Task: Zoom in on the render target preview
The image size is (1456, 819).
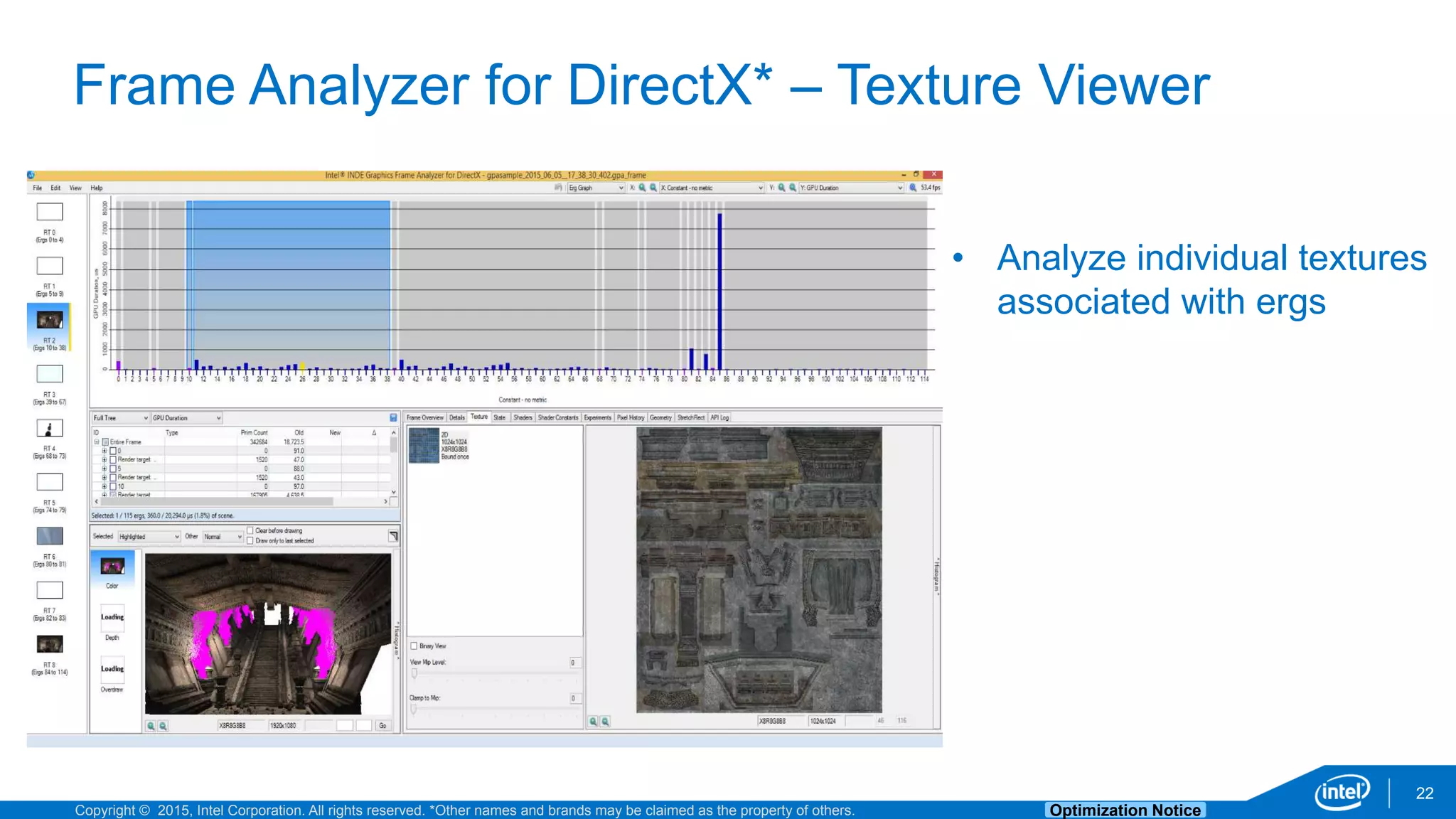Action: tap(151, 726)
